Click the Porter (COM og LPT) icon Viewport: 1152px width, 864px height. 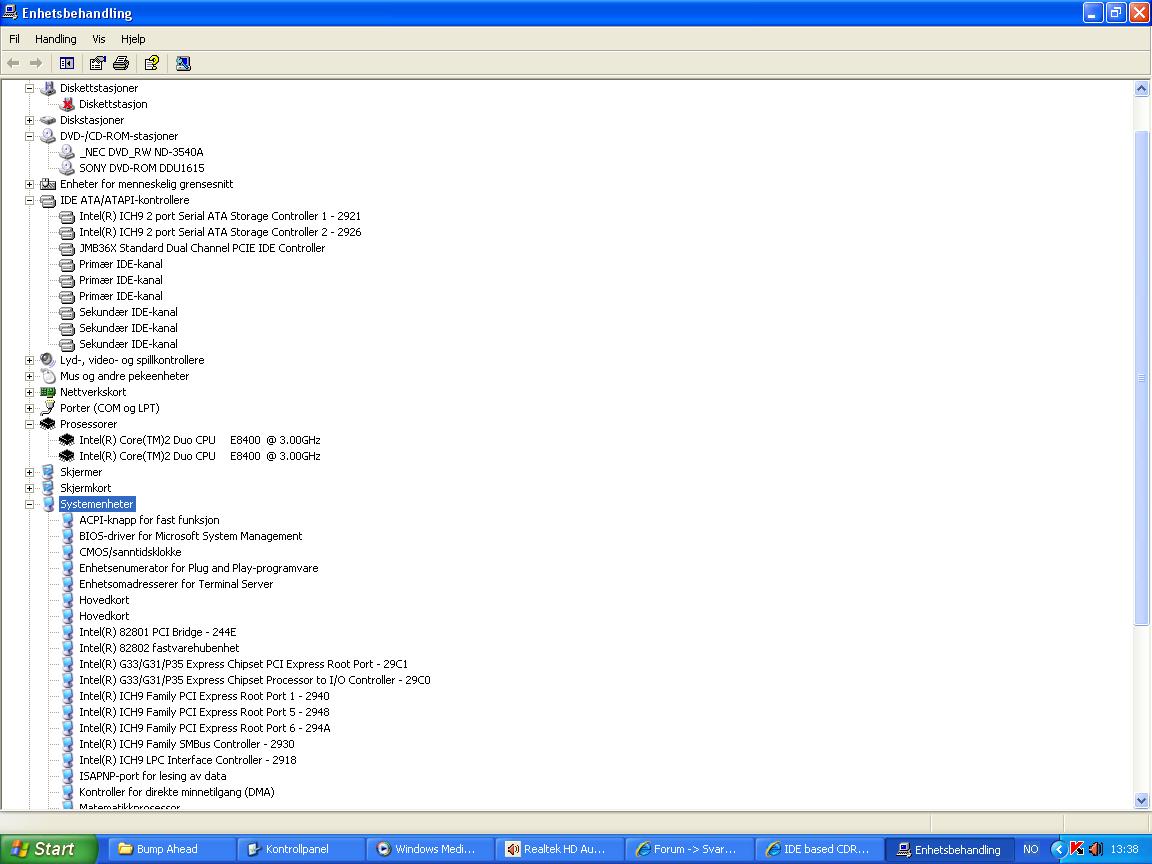[48, 408]
